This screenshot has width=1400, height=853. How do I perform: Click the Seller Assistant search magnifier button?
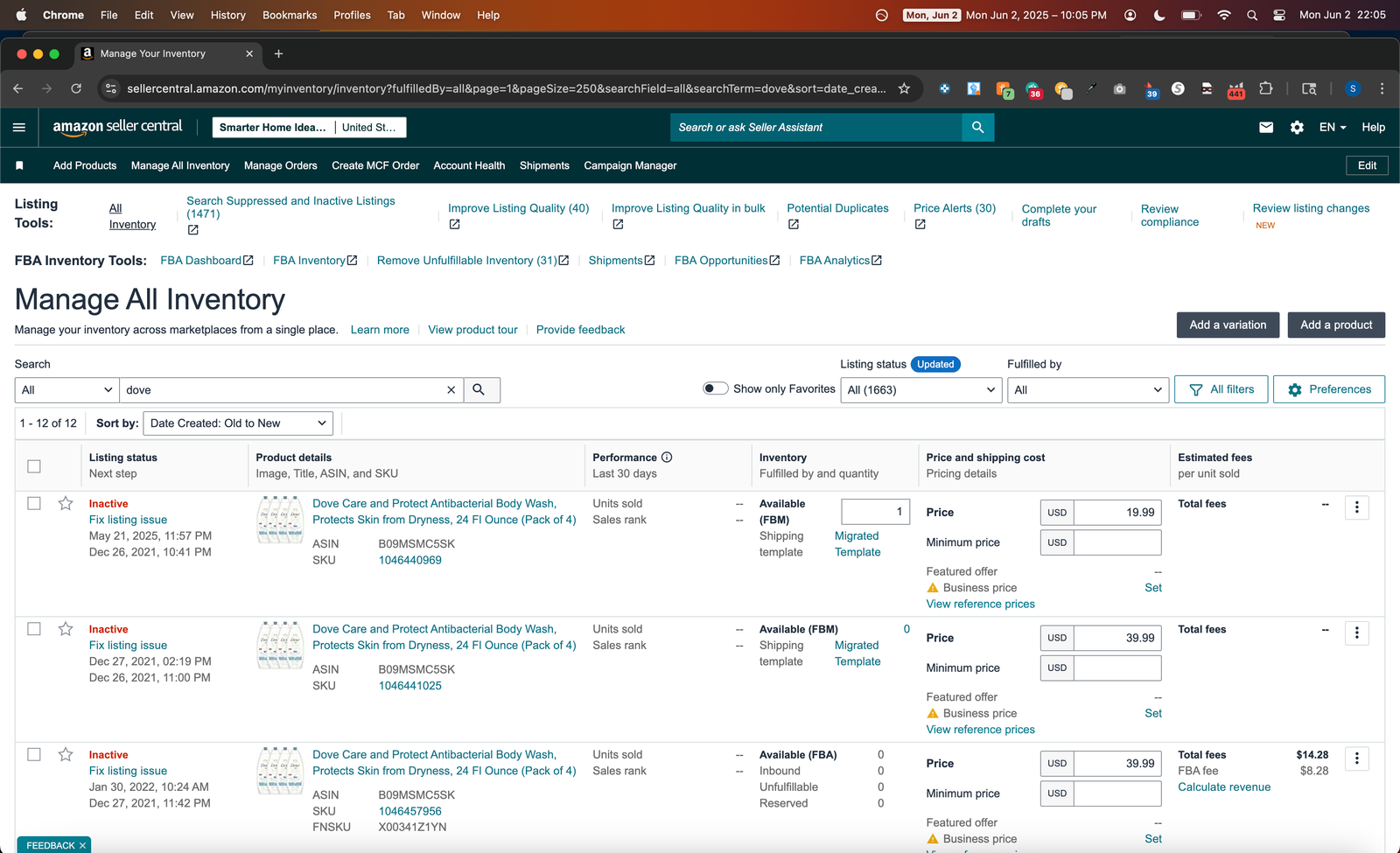point(977,128)
